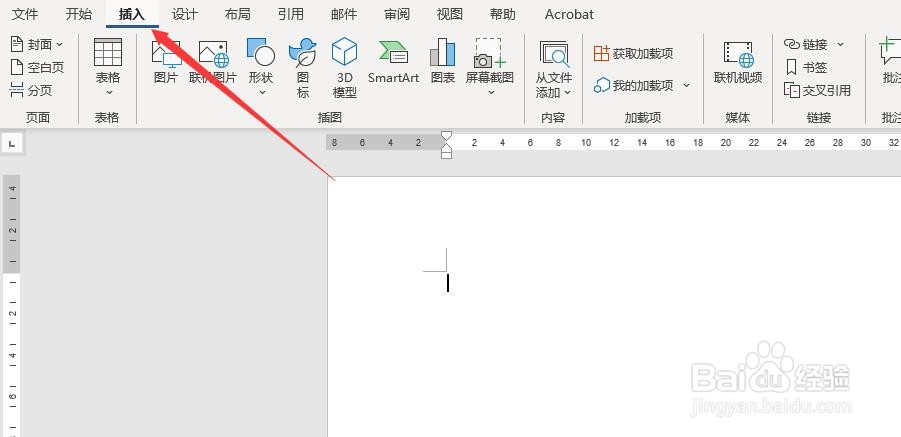Select the 插入 ribbon tab
The image size is (901, 437).
point(132,14)
